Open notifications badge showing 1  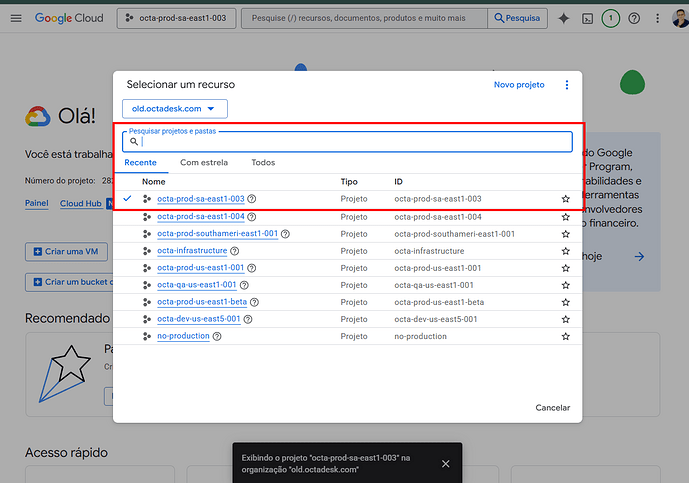(x=610, y=19)
